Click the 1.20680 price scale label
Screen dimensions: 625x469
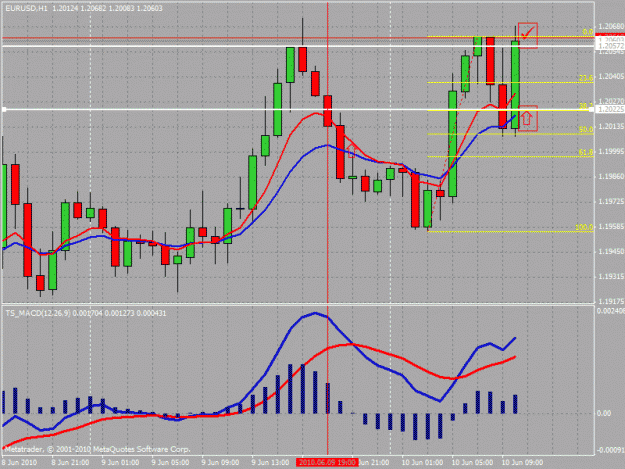click(611, 26)
